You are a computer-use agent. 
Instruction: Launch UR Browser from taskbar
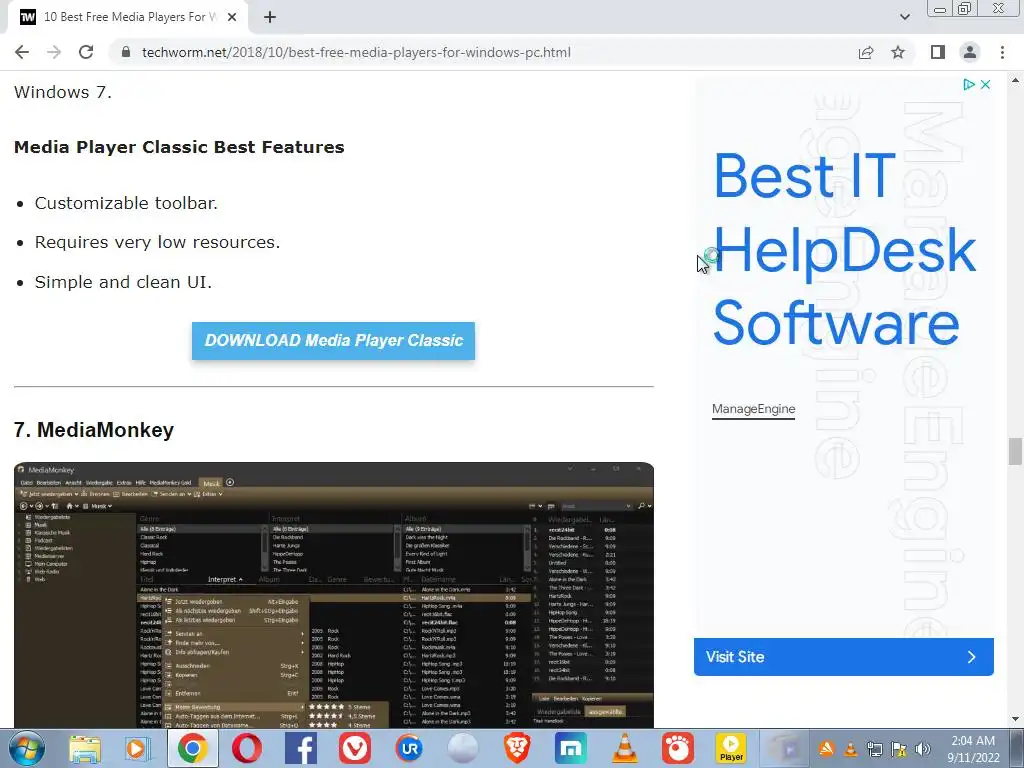pyautogui.click(x=409, y=748)
